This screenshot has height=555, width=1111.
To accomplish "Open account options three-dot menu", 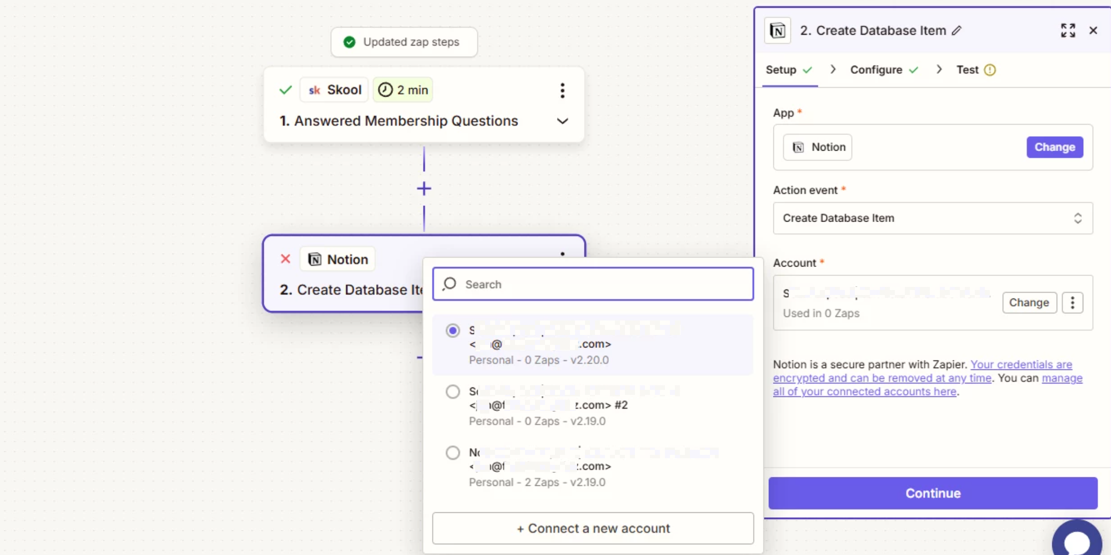I will 1072,303.
